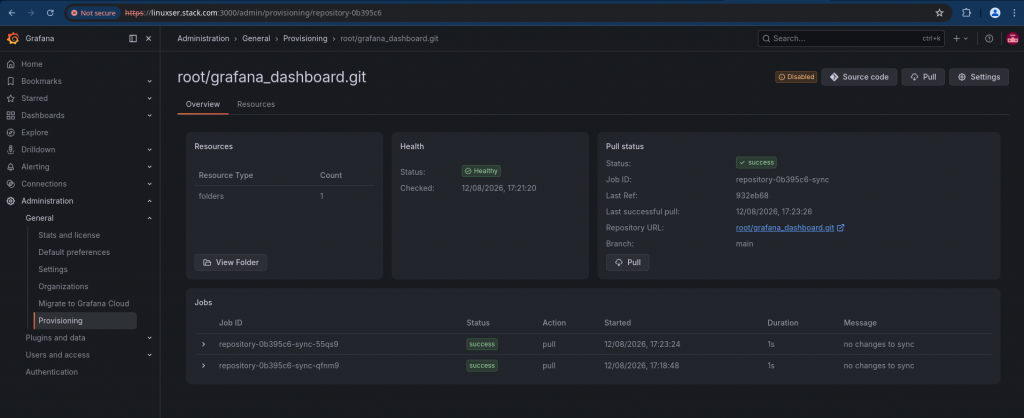
Task: Click the Disabled status badge
Action: coord(796,77)
